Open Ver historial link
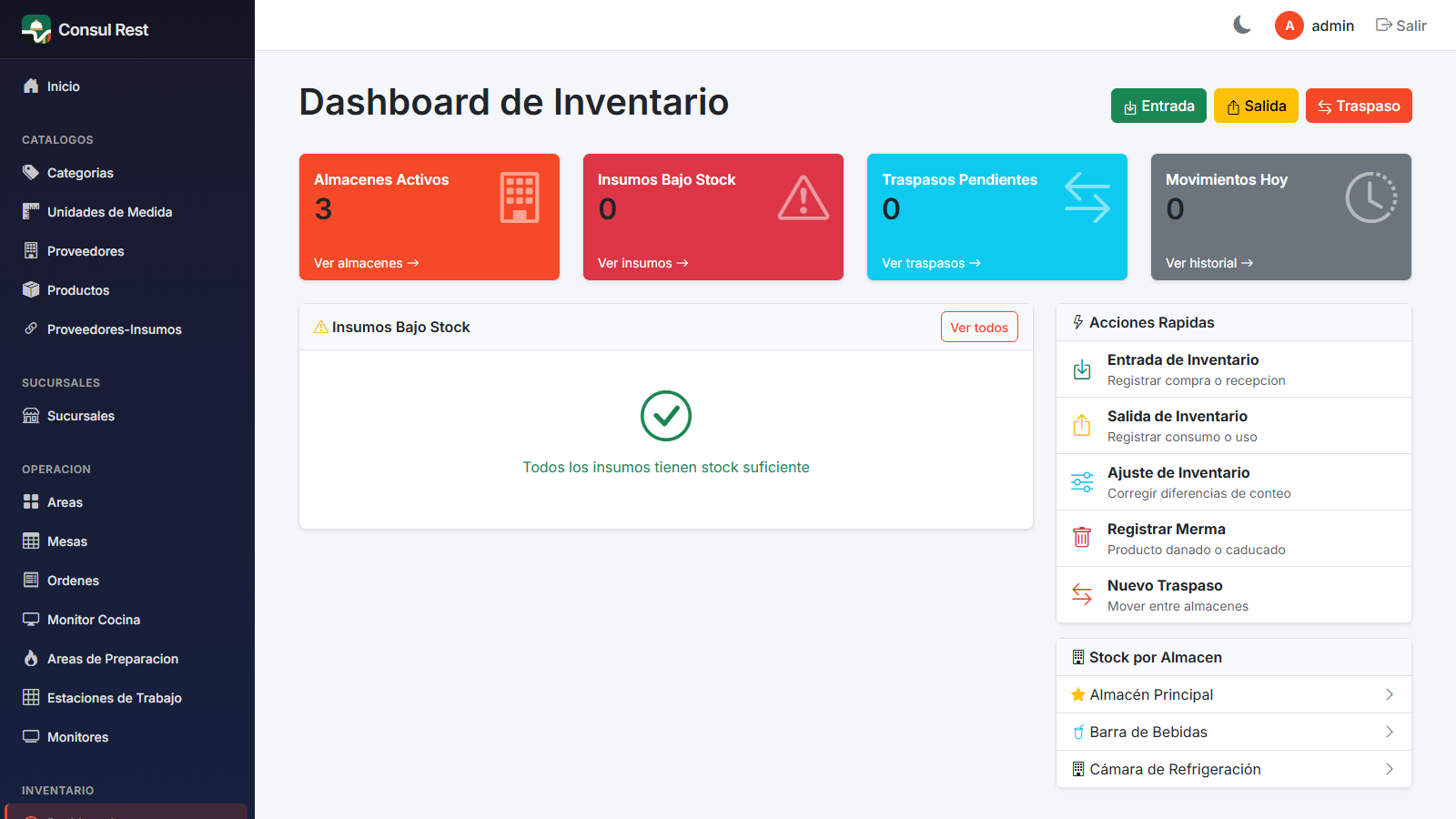Screen dimensions: 1456x819 tap(1209, 263)
